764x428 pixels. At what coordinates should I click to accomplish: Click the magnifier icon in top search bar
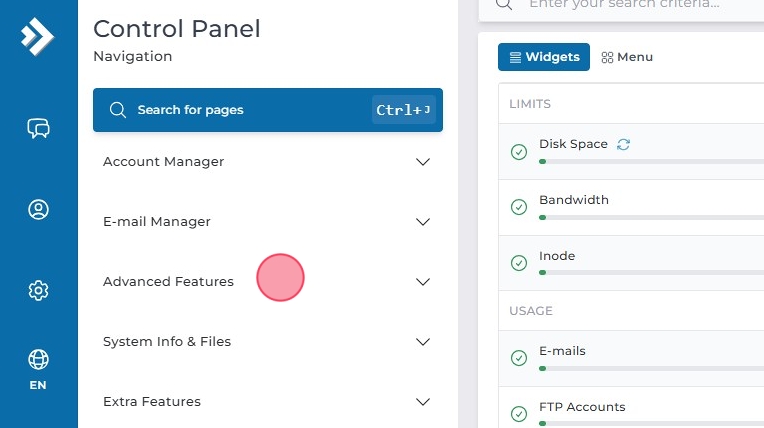[504, 4]
